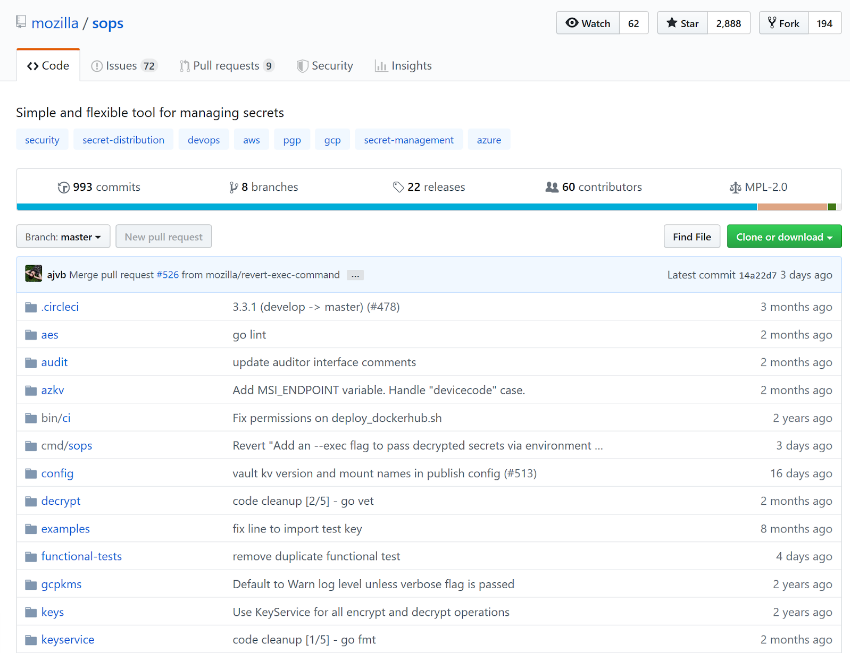Viewport: 850px width, 653px height.
Task: Click the ajvb author name
Action: click(x=56, y=275)
